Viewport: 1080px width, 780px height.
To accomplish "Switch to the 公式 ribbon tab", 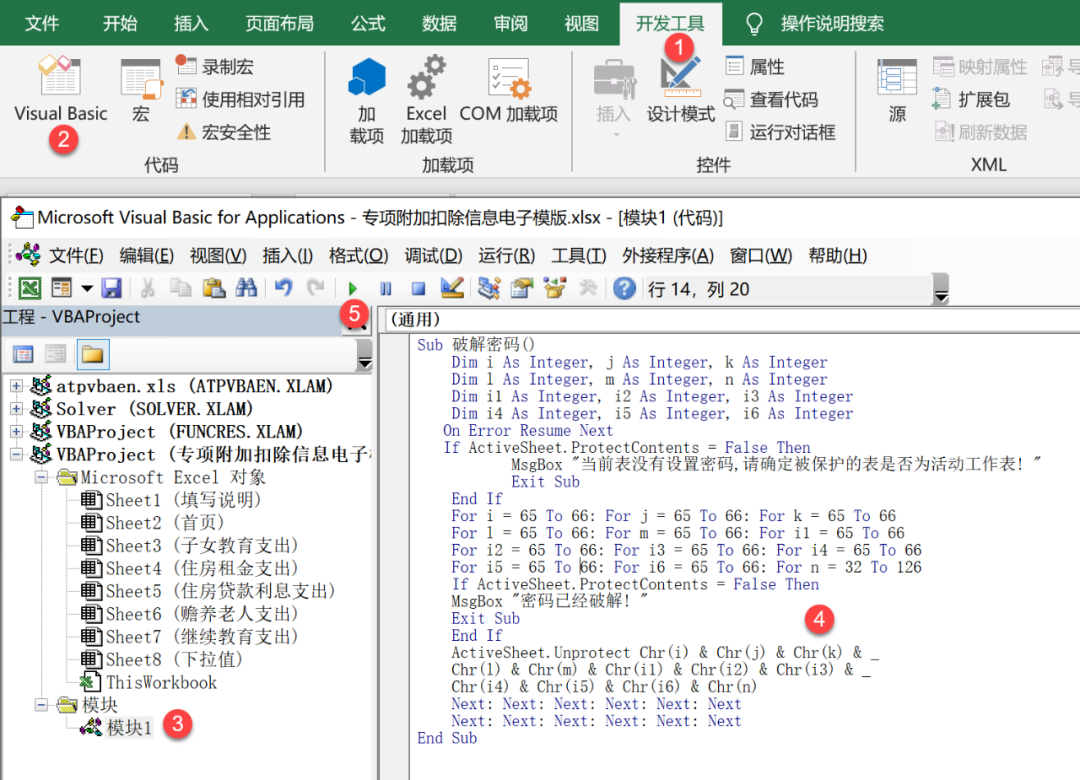I will [x=368, y=23].
